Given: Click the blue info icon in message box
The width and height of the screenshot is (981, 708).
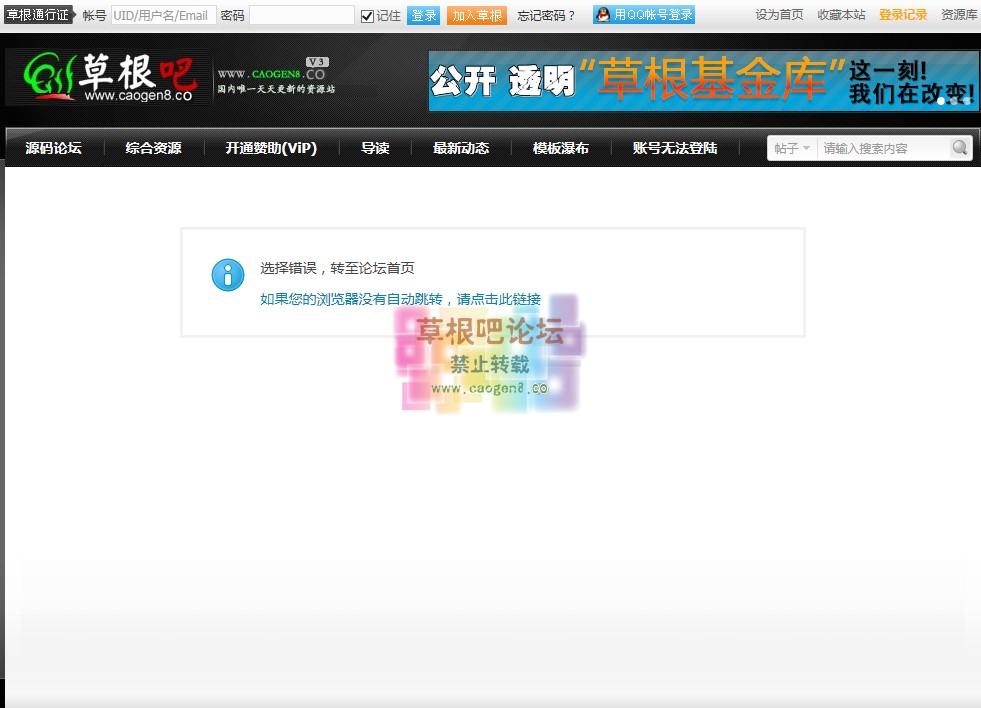Looking at the screenshot, I should (x=228, y=275).
